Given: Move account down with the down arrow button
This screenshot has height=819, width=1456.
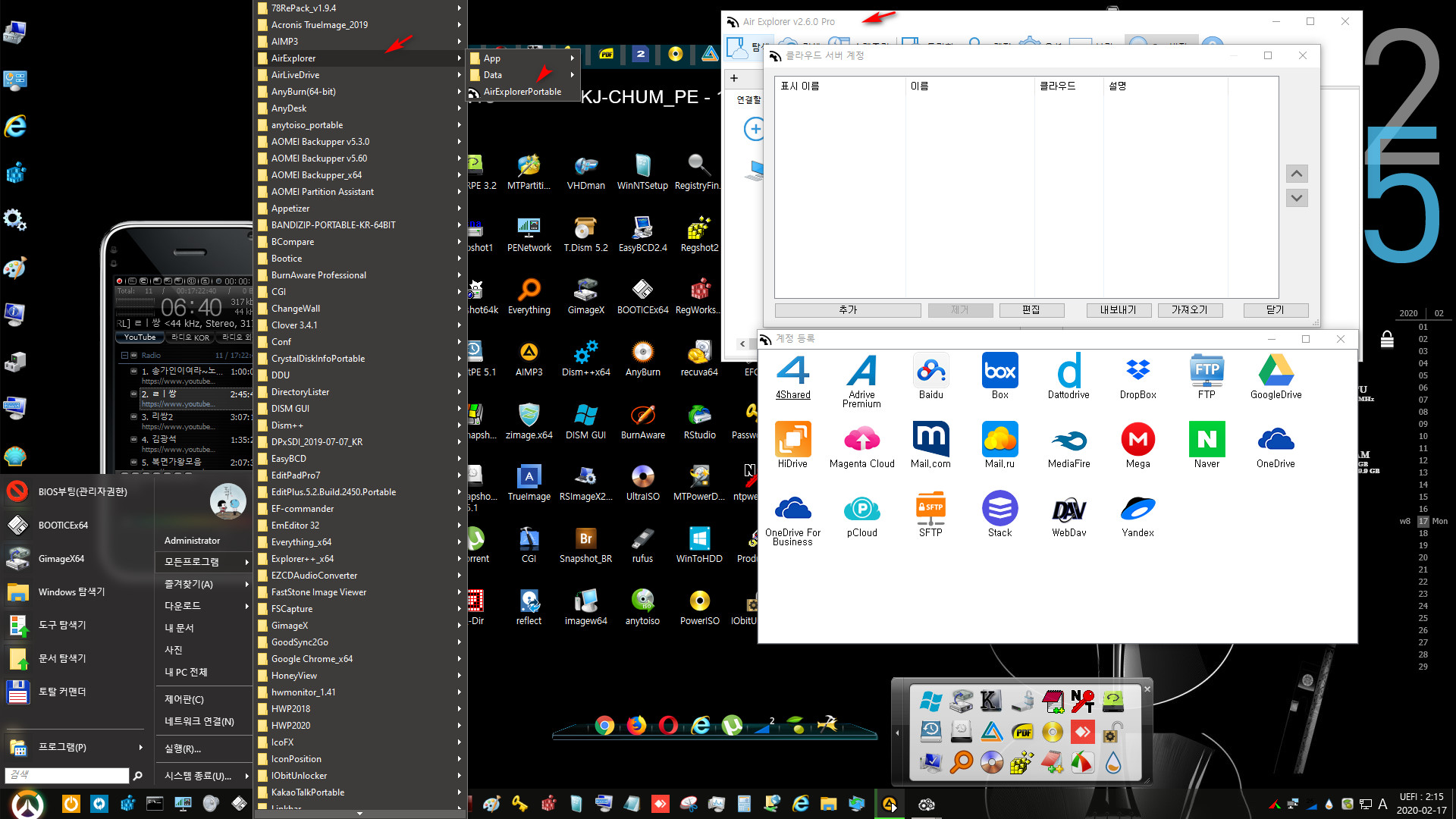Looking at the screenshot, I should [1297, 198].
